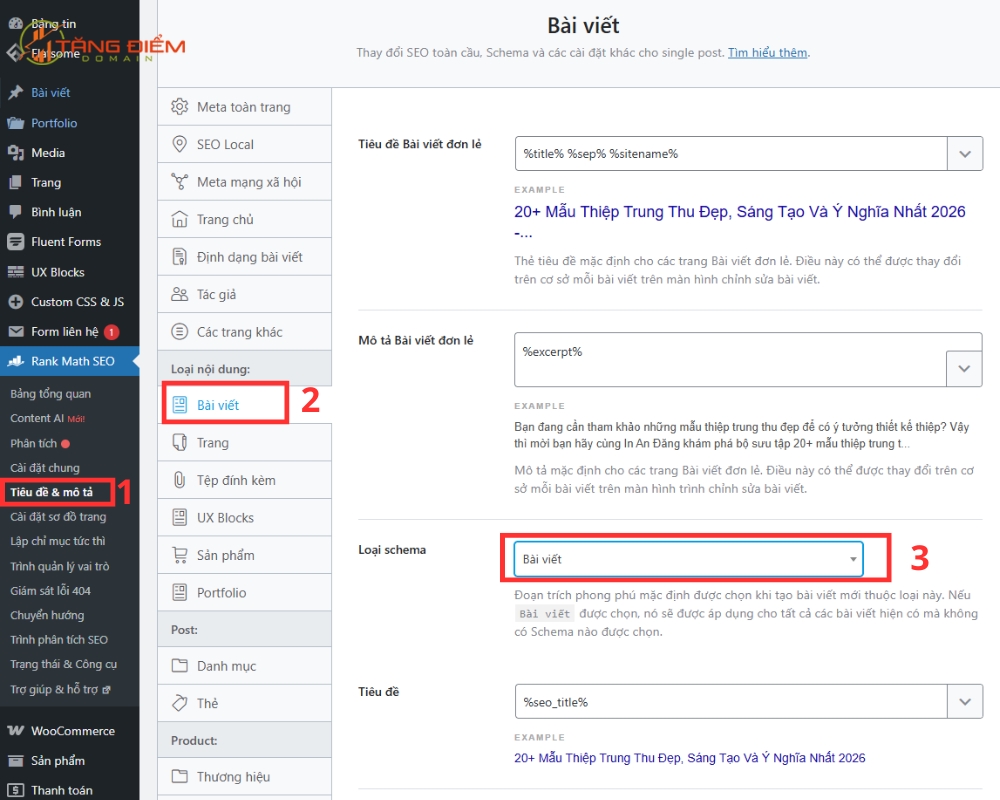Click the Portfolio folder icon in admin sidebar
The image size is (1000, 800).
coord(16,123)
